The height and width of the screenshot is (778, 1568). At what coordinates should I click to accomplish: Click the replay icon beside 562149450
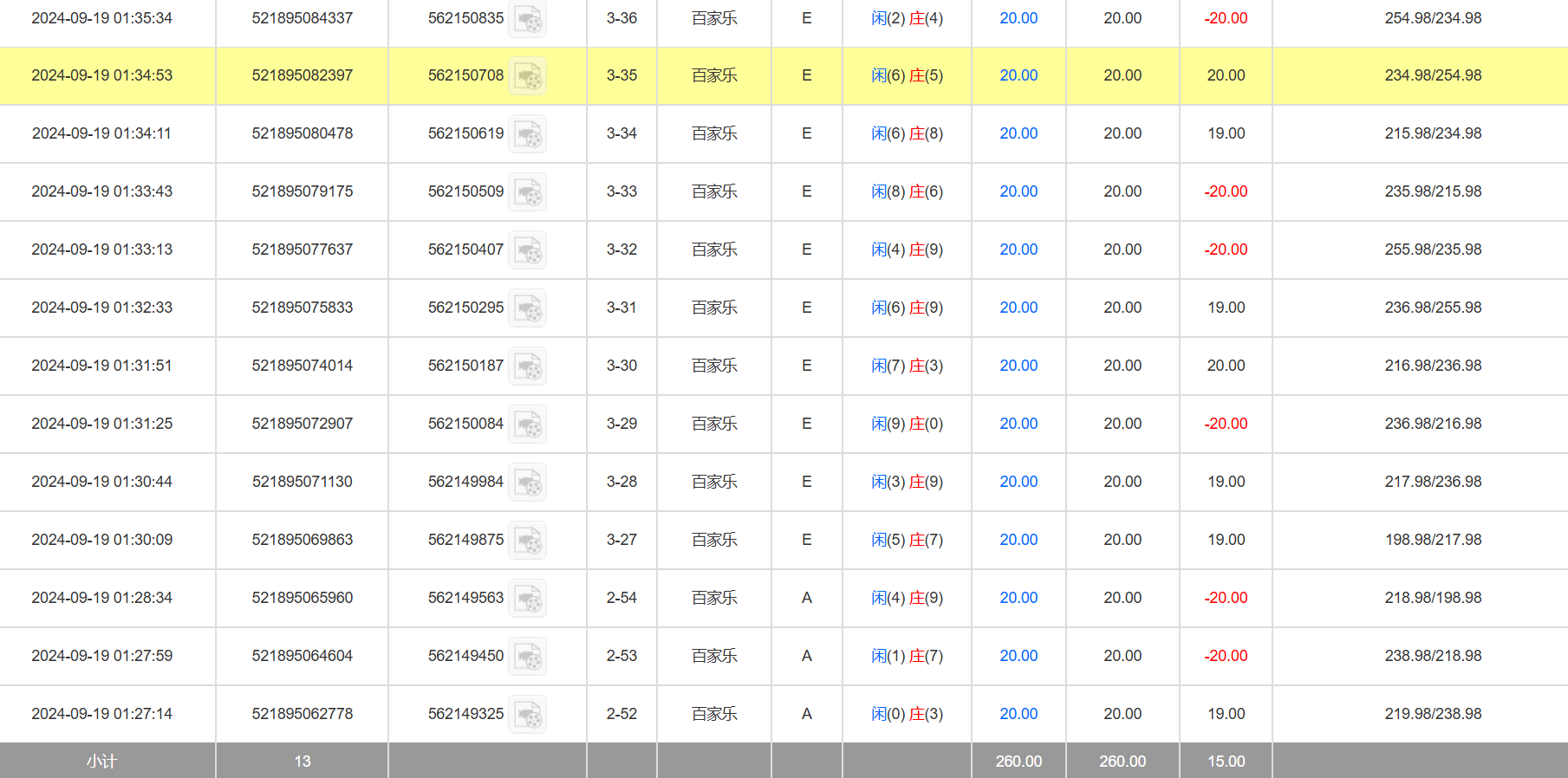(527, 657)
